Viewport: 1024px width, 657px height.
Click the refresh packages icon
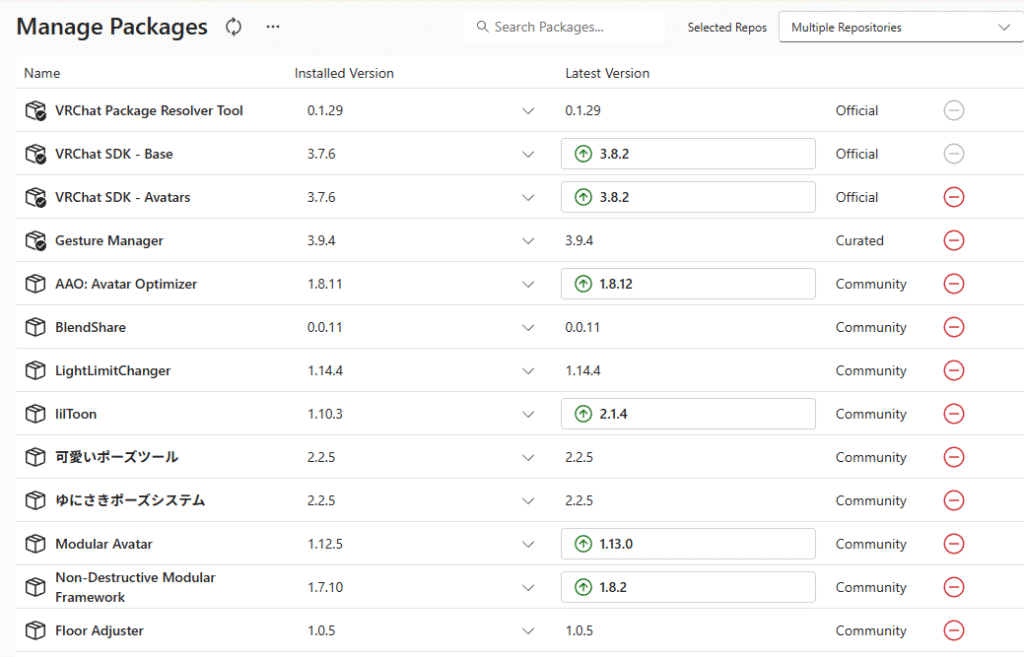click(x=233, y=27)
